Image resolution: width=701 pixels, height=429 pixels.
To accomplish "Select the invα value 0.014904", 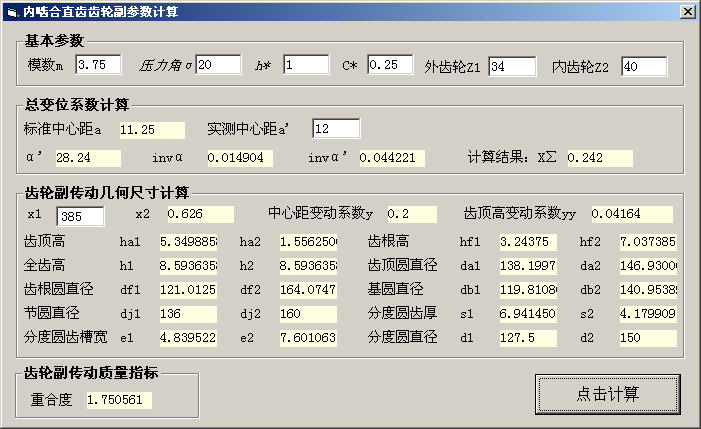I will 240,158.
